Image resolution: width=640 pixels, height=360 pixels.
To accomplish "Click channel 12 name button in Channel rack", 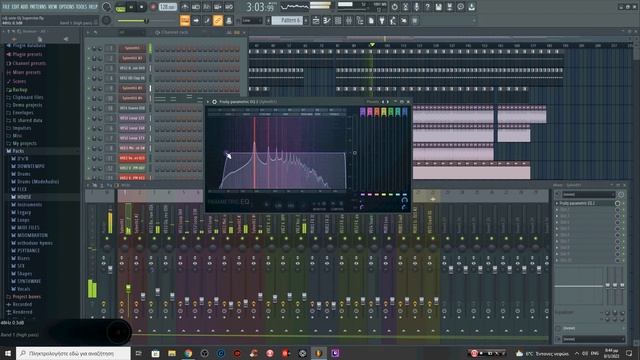I will coord(132,168).
